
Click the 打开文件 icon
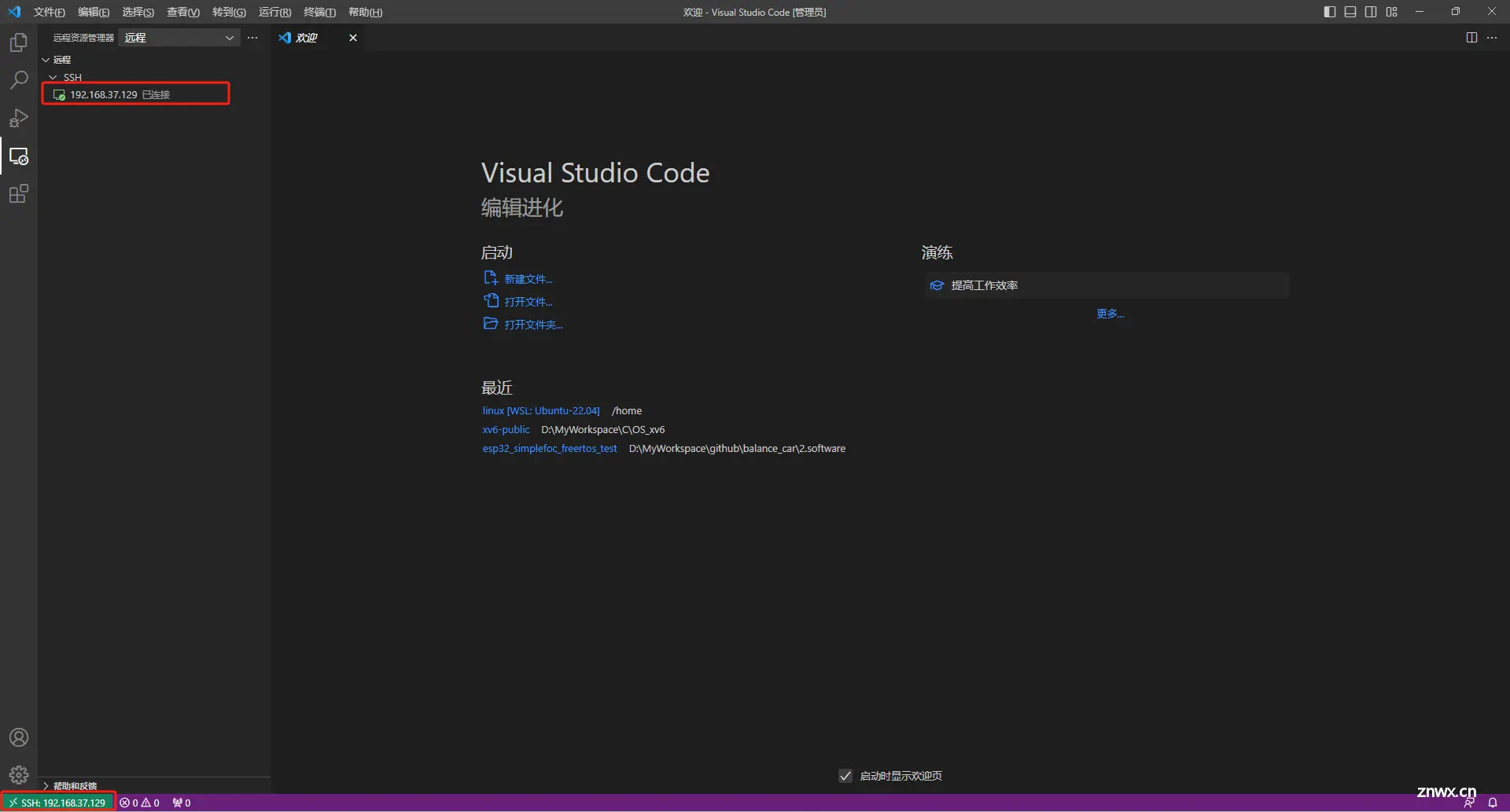click(491, 301)
